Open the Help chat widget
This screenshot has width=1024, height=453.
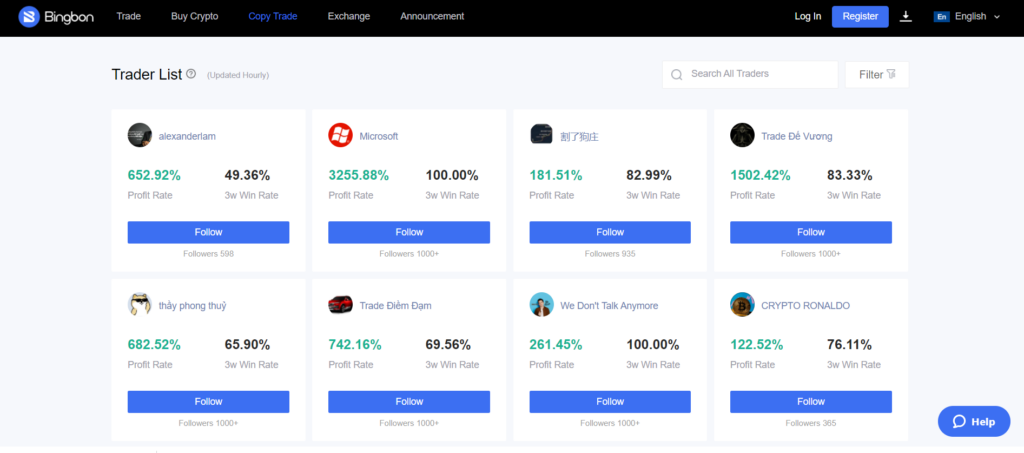974,421
